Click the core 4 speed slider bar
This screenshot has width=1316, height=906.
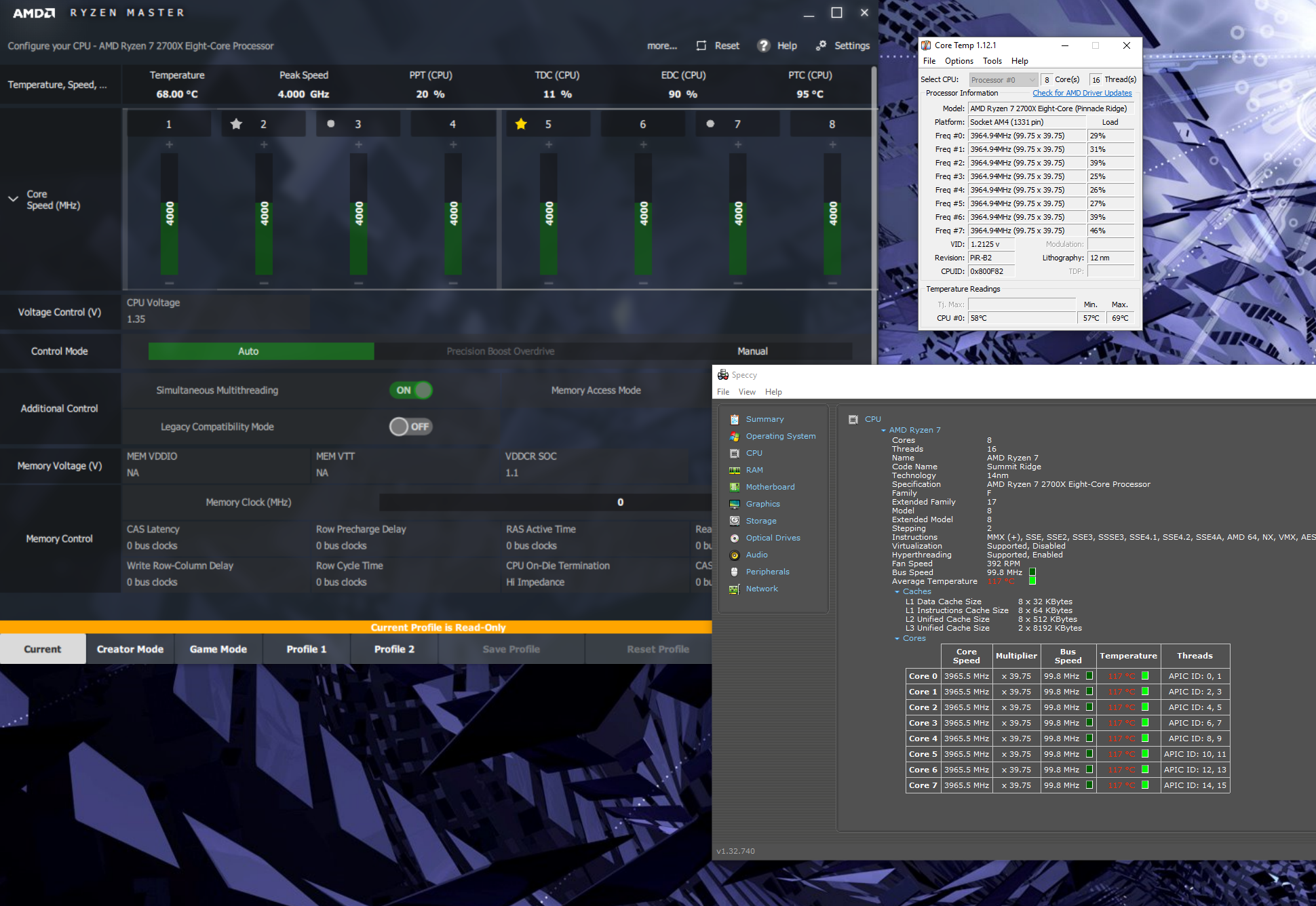point(453,214)
